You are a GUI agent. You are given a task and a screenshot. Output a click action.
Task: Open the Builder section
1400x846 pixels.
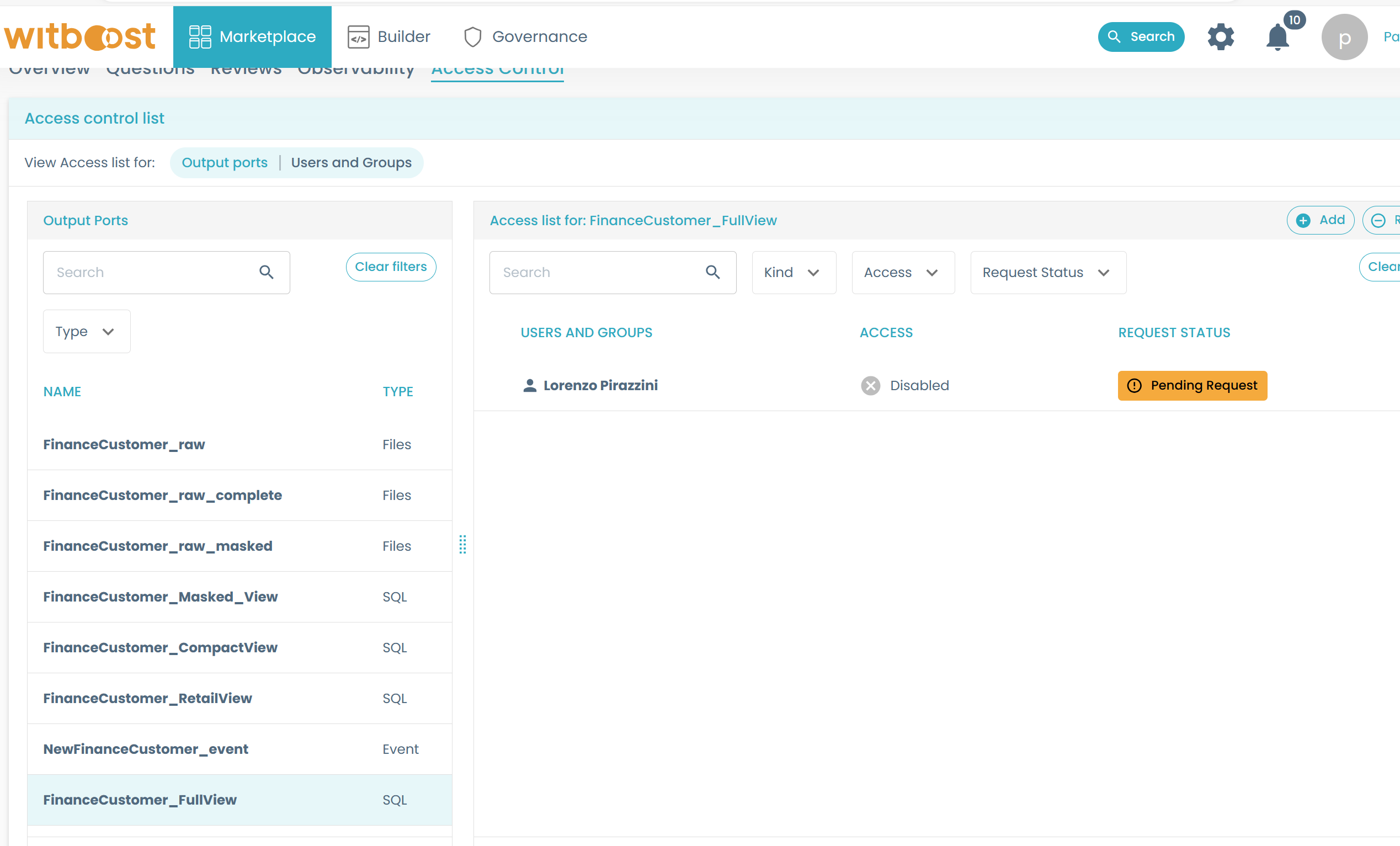pyautogui.click(x=389, y=37)
